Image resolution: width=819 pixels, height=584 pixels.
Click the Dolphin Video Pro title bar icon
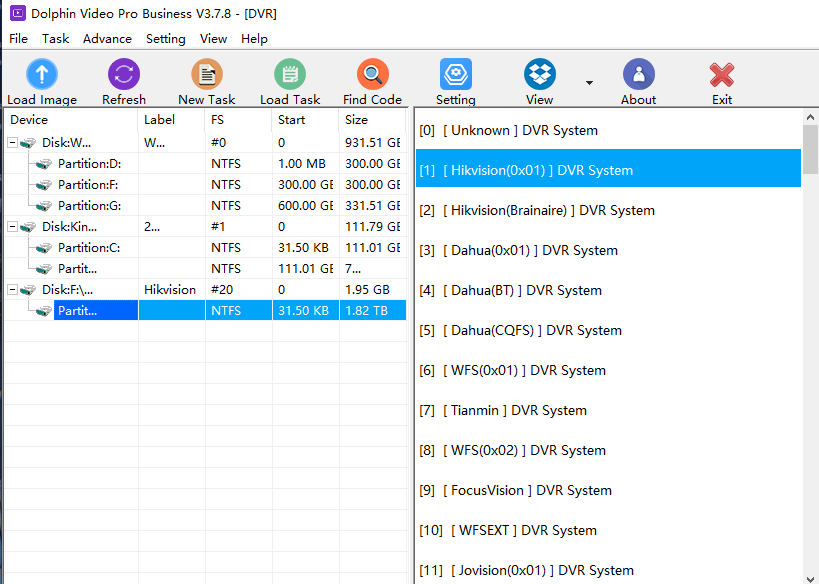coord(18,13)
